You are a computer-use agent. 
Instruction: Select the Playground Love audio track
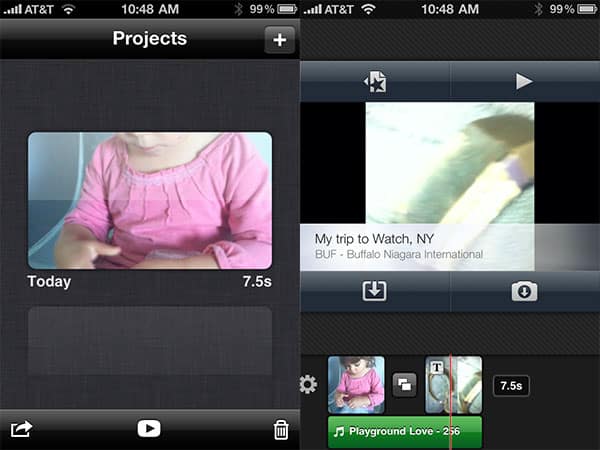coord(405,432)
